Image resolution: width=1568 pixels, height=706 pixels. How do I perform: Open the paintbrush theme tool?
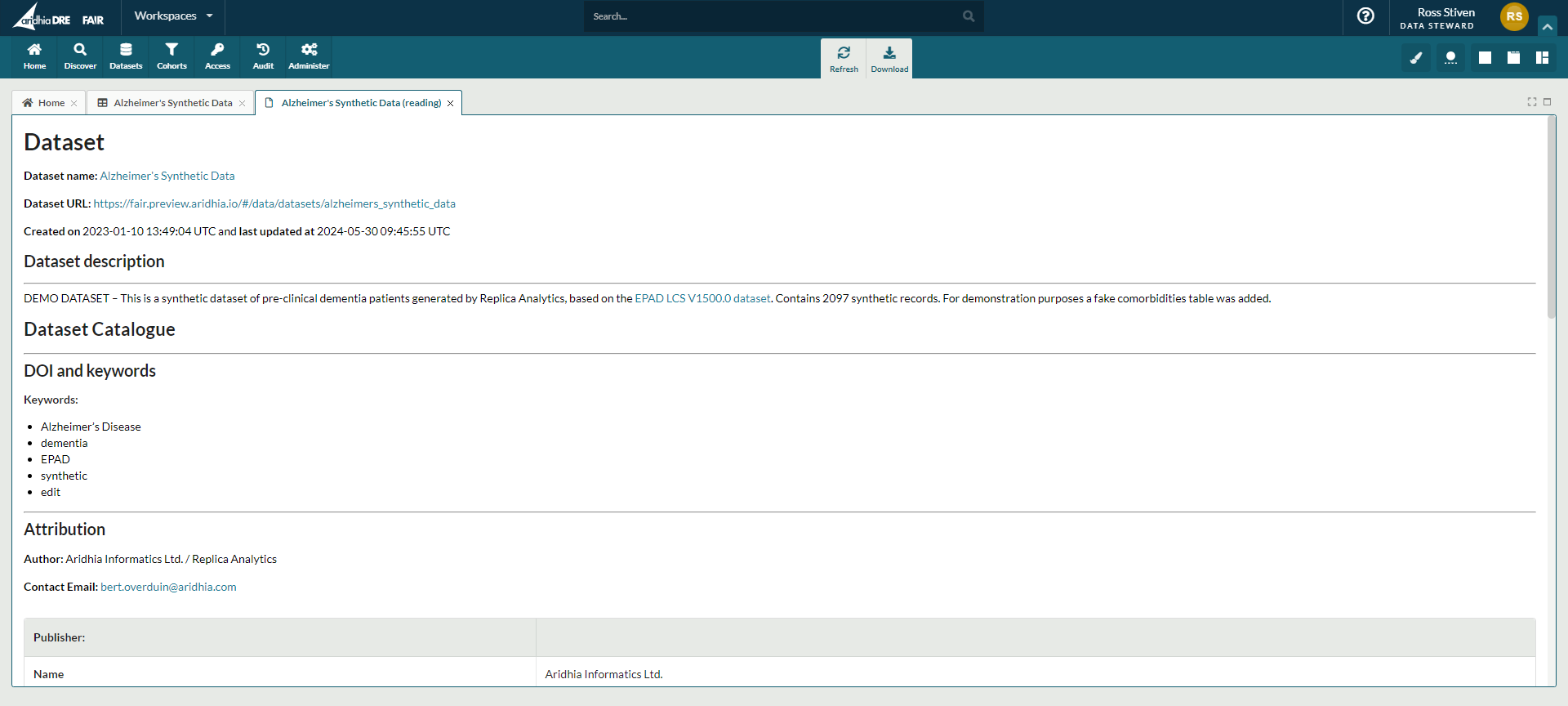point(1416,58)
